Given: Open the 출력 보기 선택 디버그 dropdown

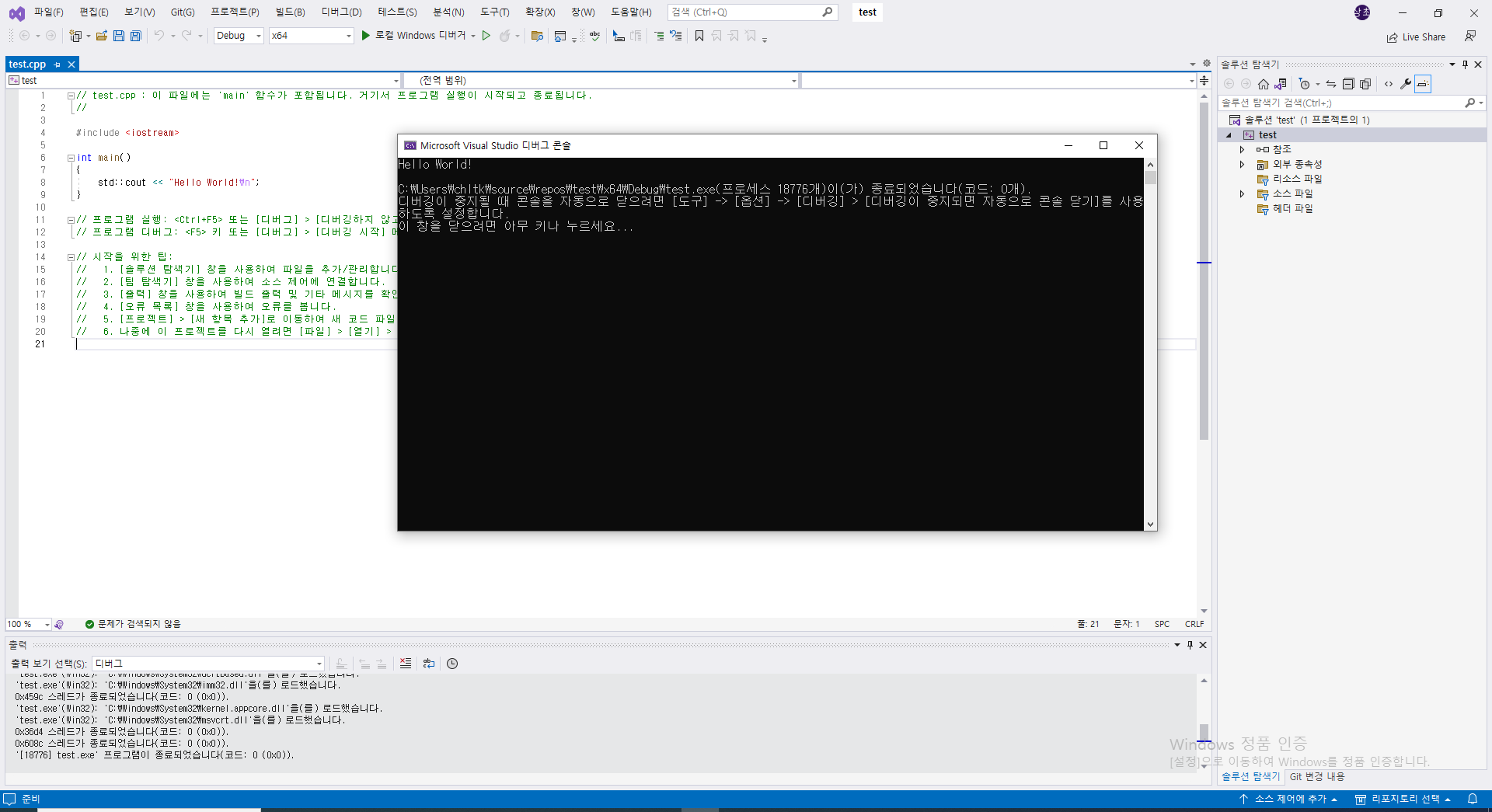Looking at the screenshot, I should pos(208,664).
